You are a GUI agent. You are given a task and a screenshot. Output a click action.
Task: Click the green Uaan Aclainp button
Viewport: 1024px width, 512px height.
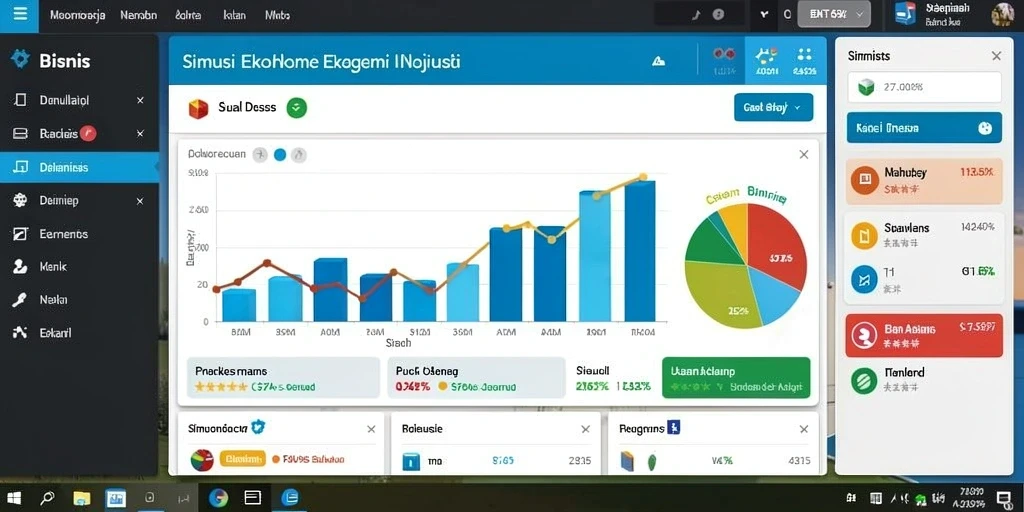click(x=736, y=377)
